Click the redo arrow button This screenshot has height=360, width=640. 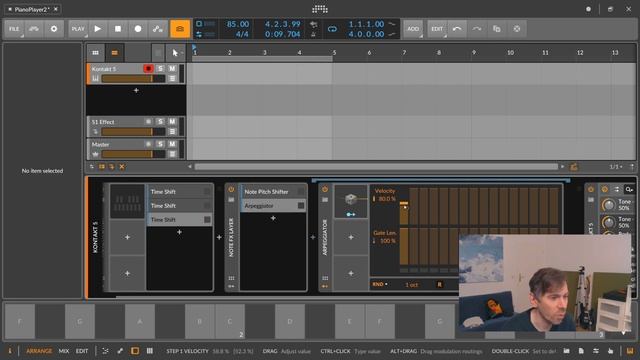pos(477,29)
